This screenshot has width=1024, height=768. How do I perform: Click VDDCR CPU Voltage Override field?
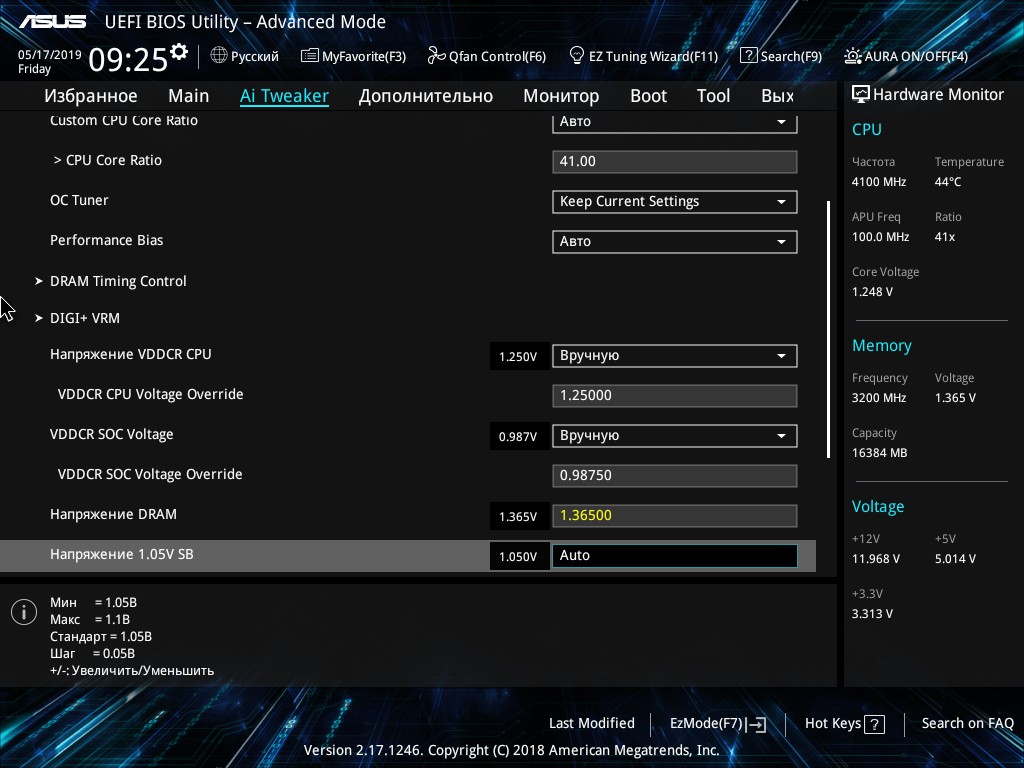[x=675, y=396]
